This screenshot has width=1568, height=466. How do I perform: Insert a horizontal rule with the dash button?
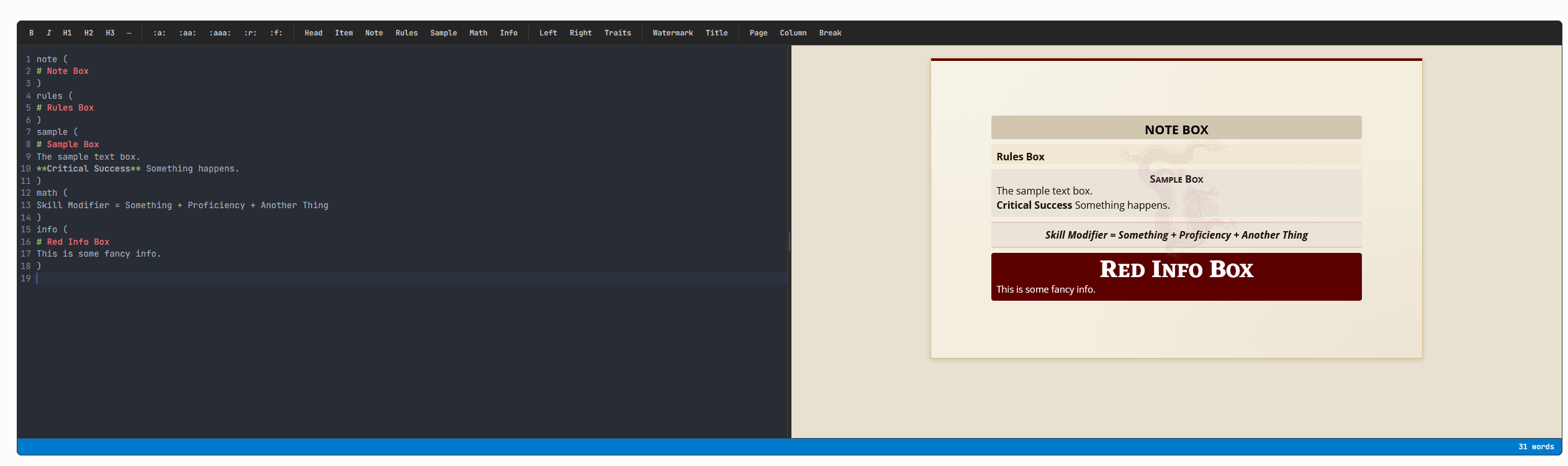click(128, 33)
